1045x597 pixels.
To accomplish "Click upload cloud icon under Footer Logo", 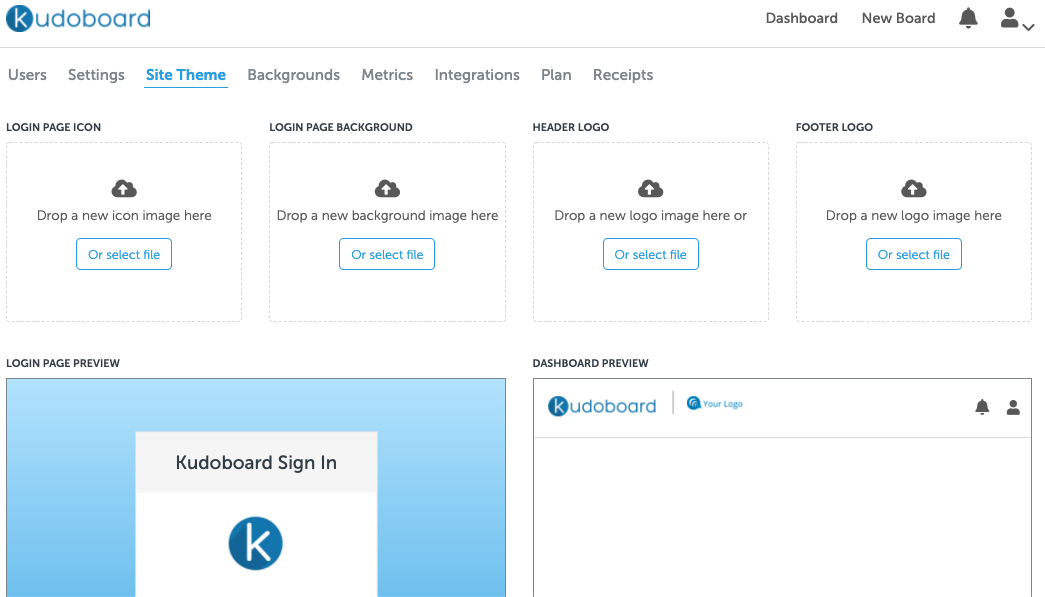I will pyautogui.click(x=914, y=189).
